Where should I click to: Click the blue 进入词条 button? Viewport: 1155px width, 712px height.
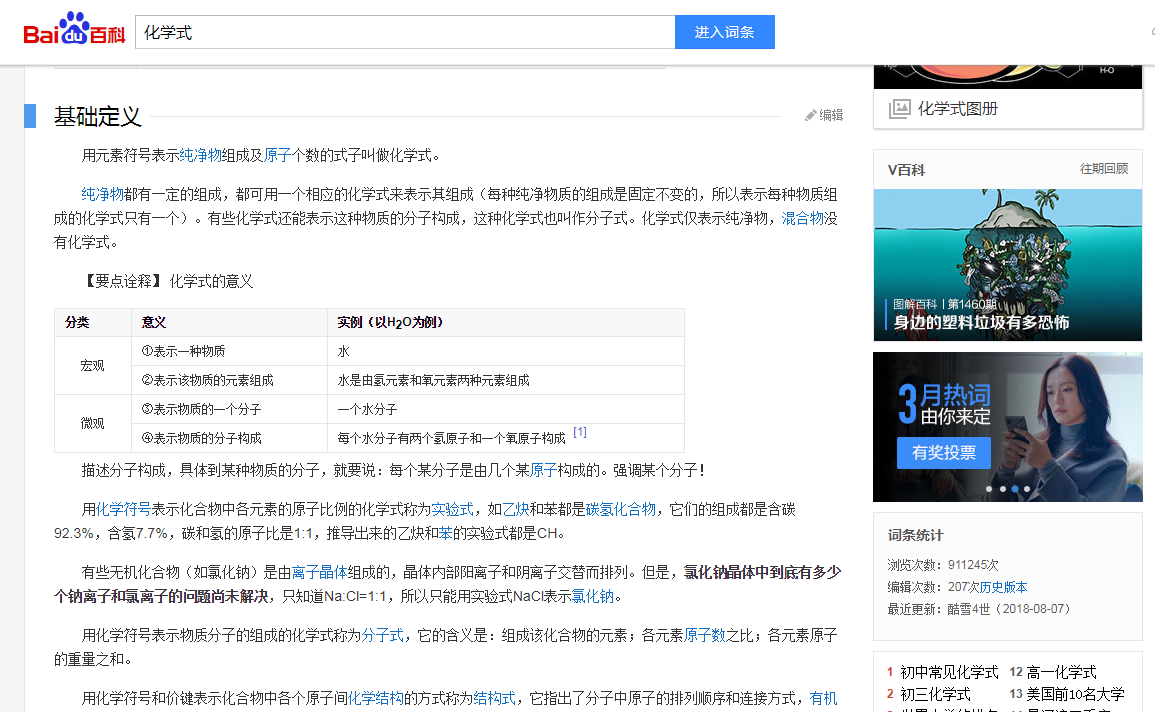724,31
